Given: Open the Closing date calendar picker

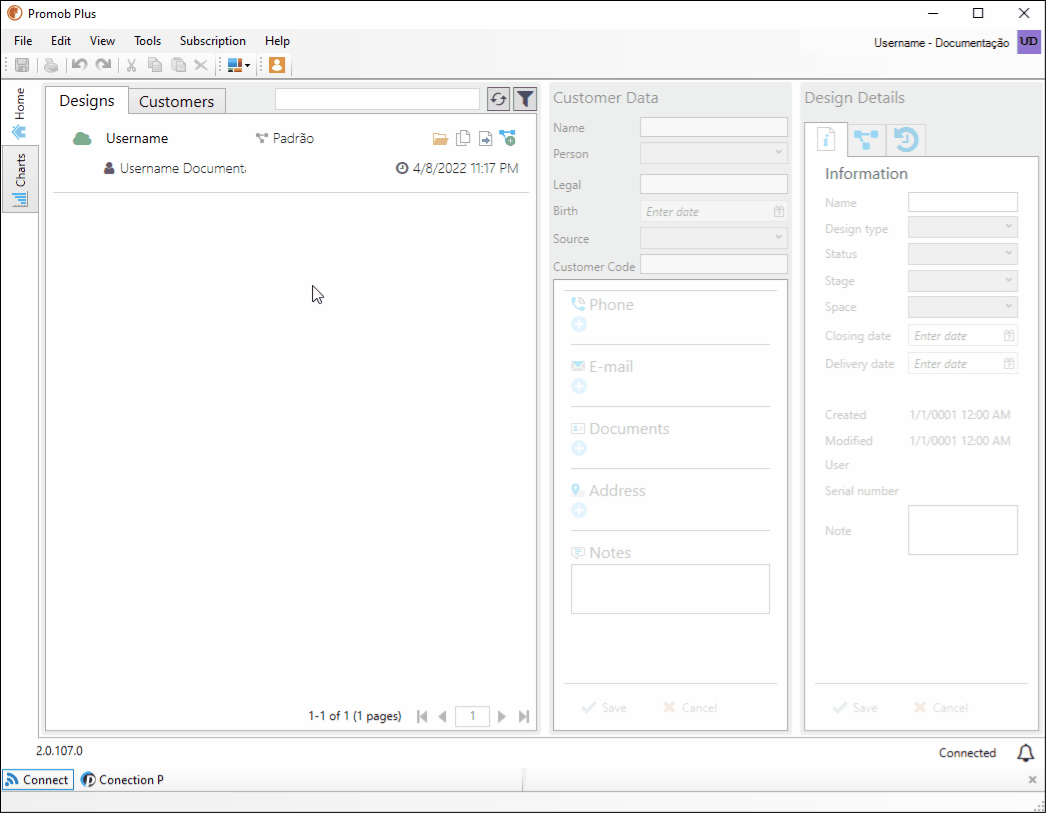Looking at the screenshot, I should (1009, 335).
